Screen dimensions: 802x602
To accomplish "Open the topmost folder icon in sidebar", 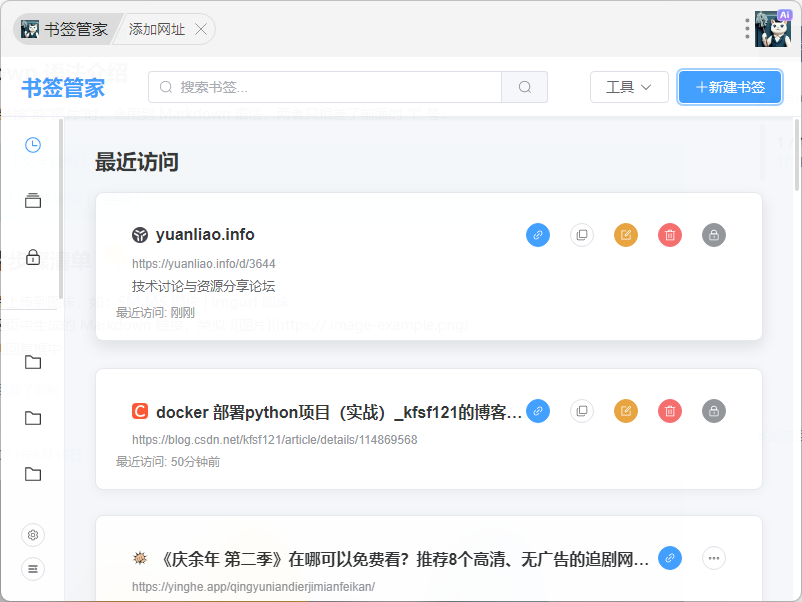I will click(x=33, y=362).
